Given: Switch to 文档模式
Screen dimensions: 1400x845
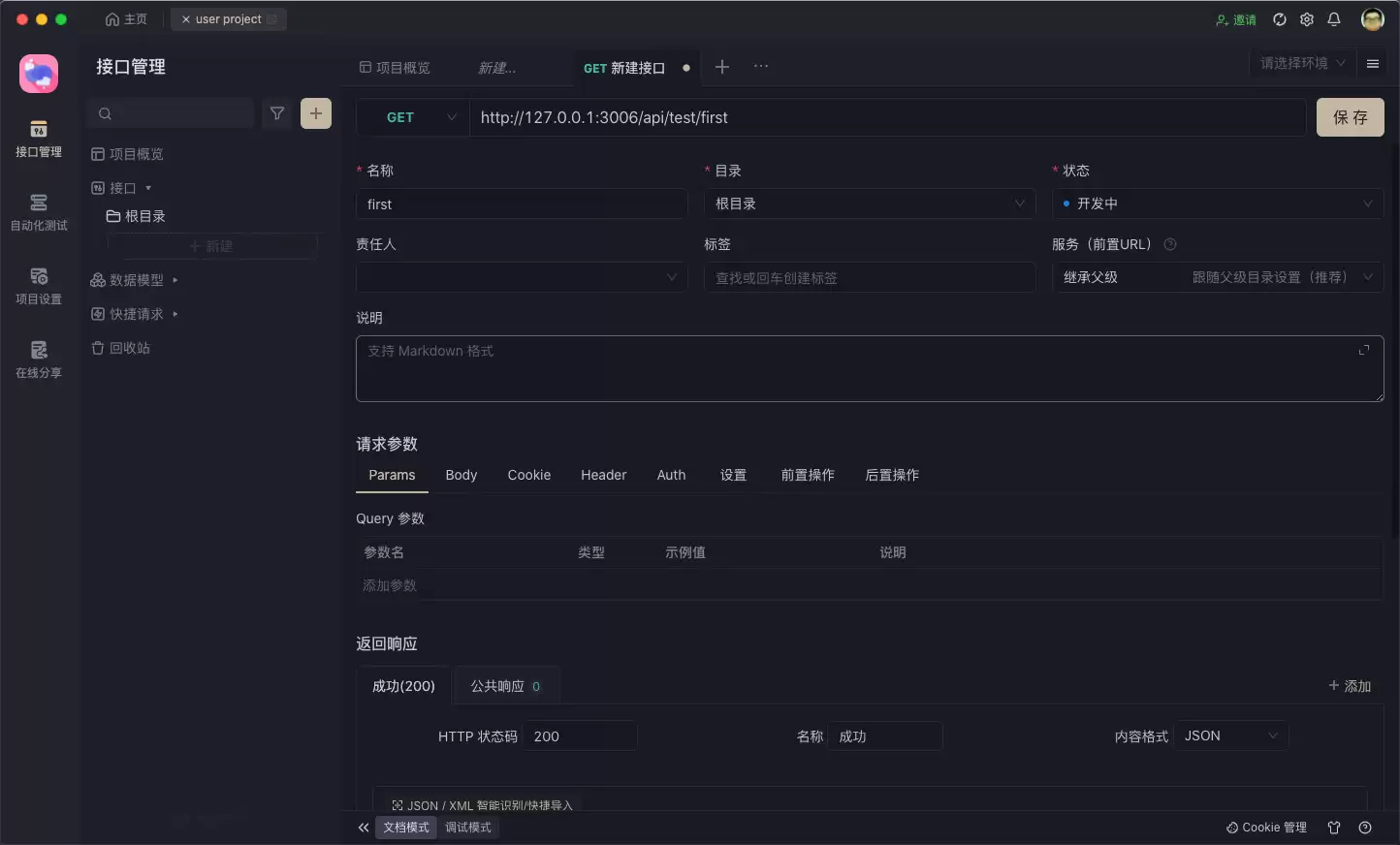Looking at the screenshot, I should [406, 828].
